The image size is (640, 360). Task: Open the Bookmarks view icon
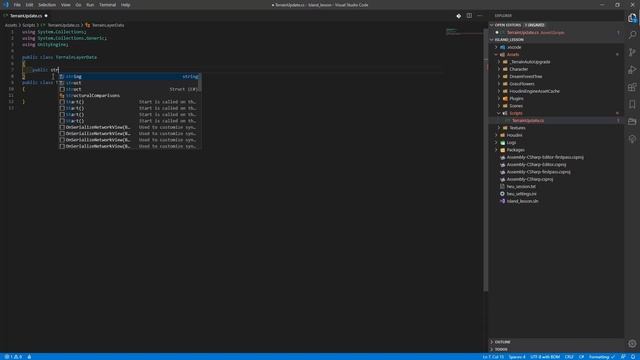coord(632,104)
